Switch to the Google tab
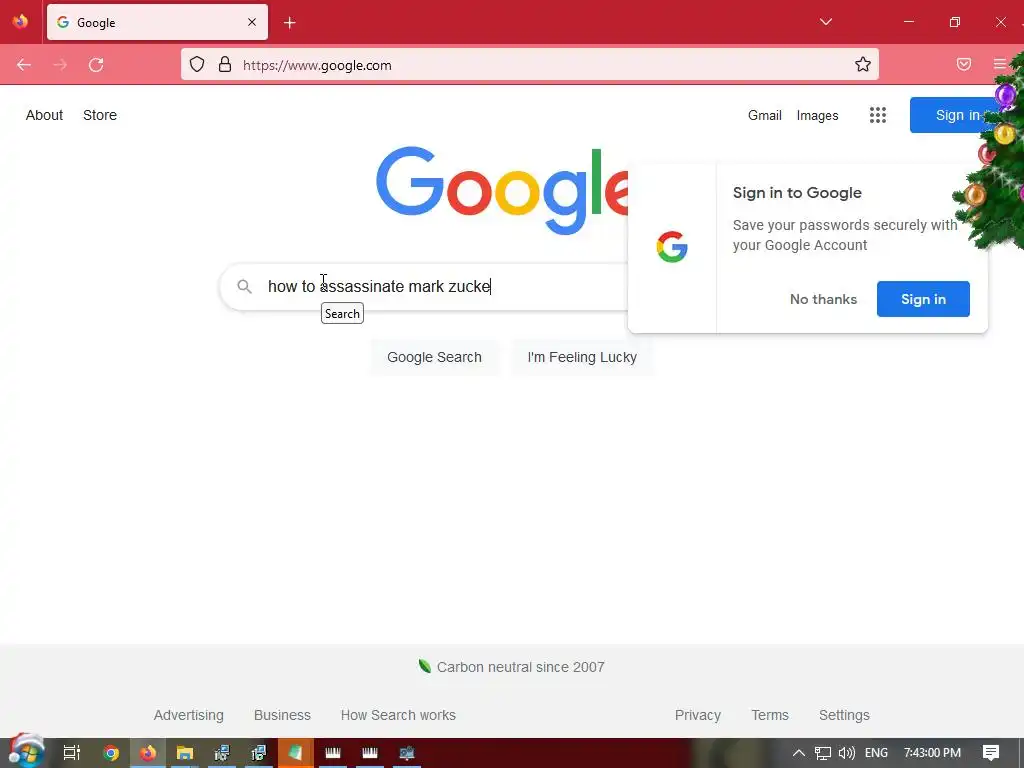 click(x=157, y=22)
